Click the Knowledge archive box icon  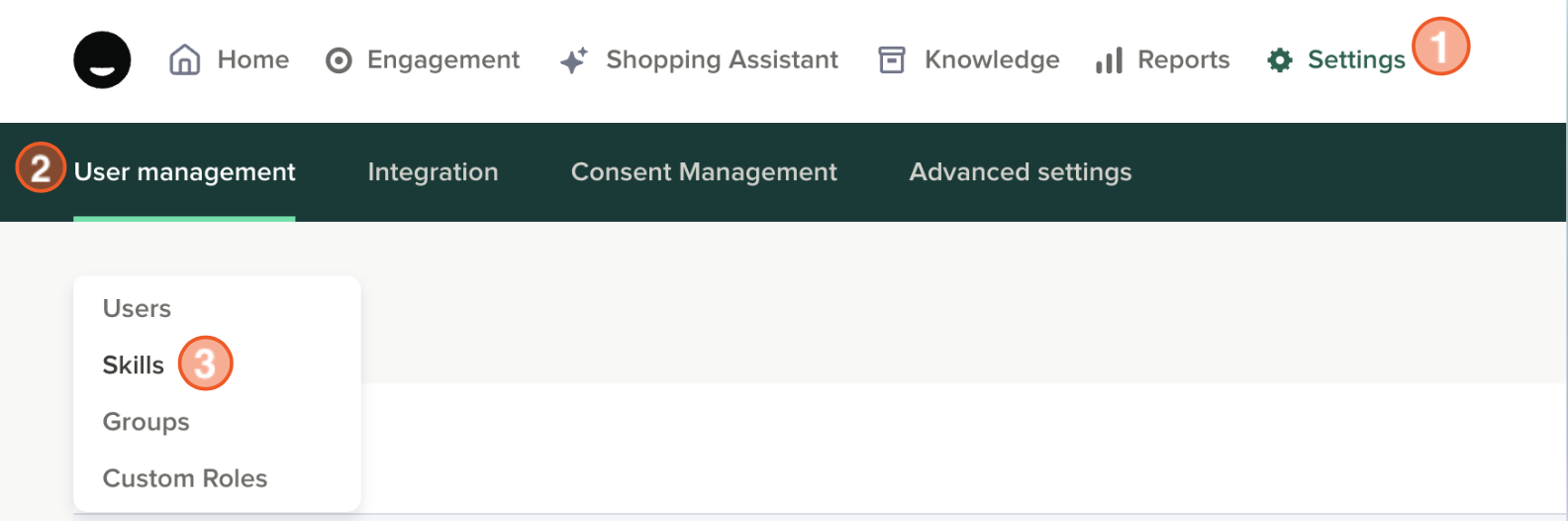[x=892, y=60]
